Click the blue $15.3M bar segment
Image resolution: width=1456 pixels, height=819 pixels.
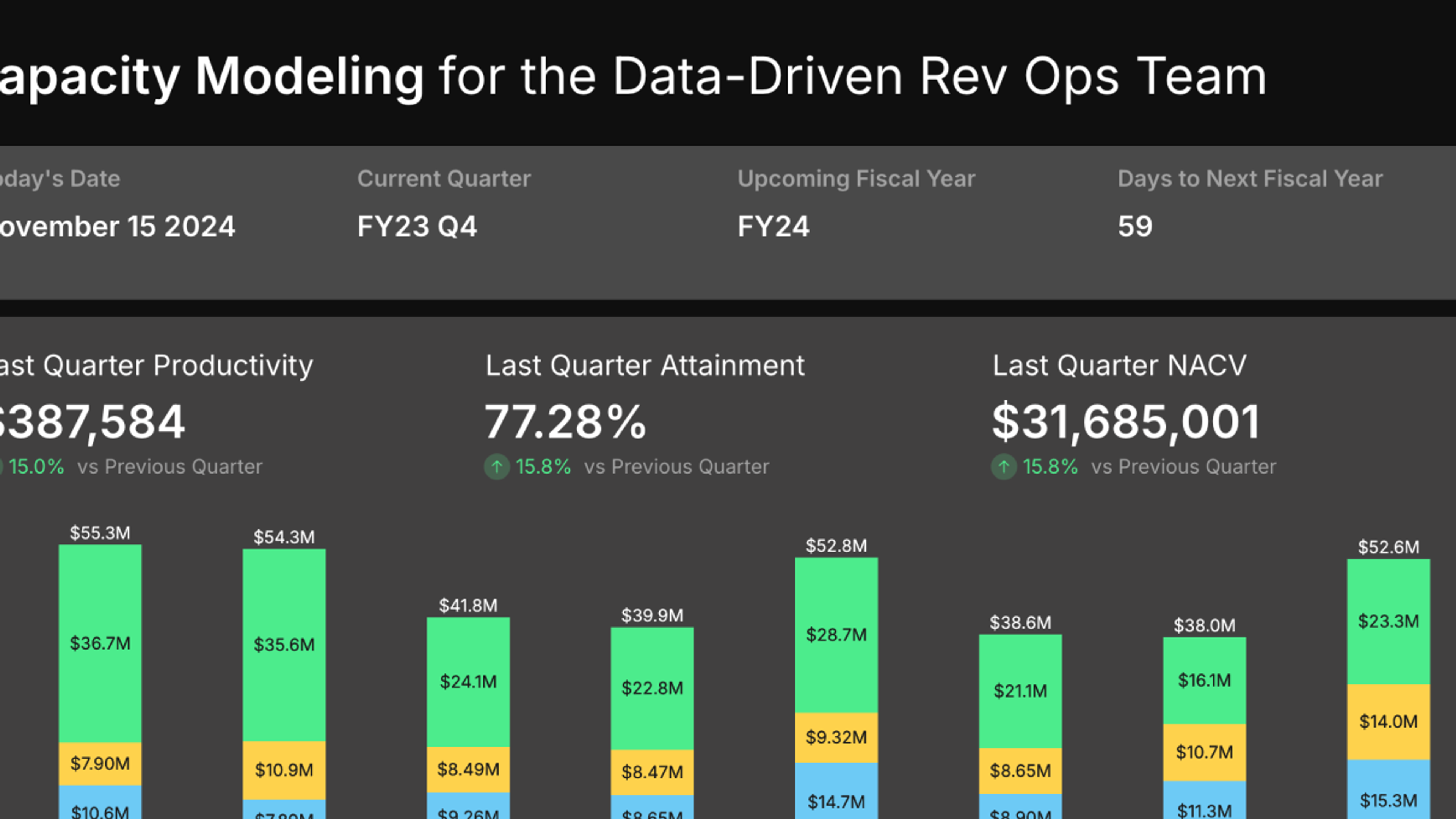tap(1389, 789)
